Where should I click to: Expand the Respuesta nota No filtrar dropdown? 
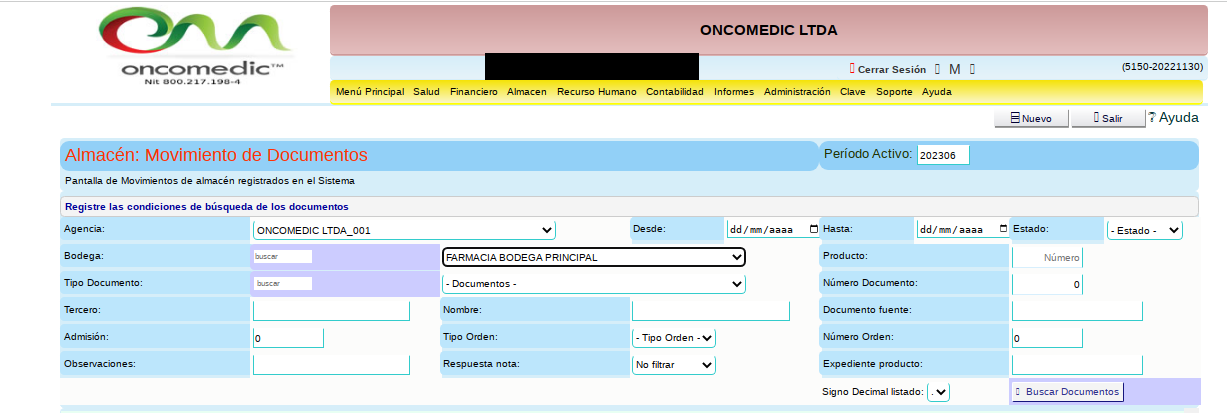(674, 365)
